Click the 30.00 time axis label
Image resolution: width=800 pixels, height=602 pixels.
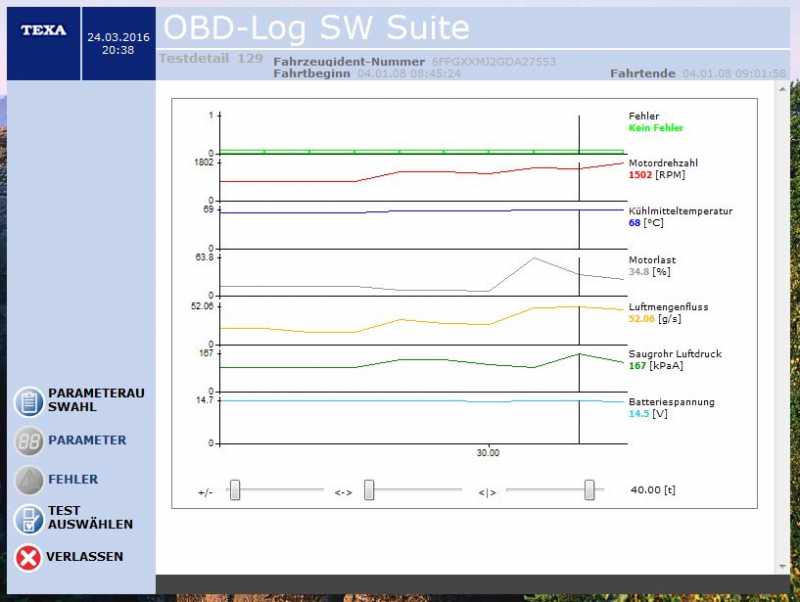(488, 453)
